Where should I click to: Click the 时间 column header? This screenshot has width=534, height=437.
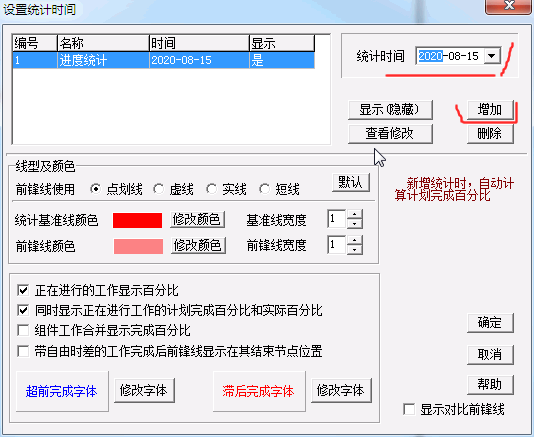click(199, 43)
